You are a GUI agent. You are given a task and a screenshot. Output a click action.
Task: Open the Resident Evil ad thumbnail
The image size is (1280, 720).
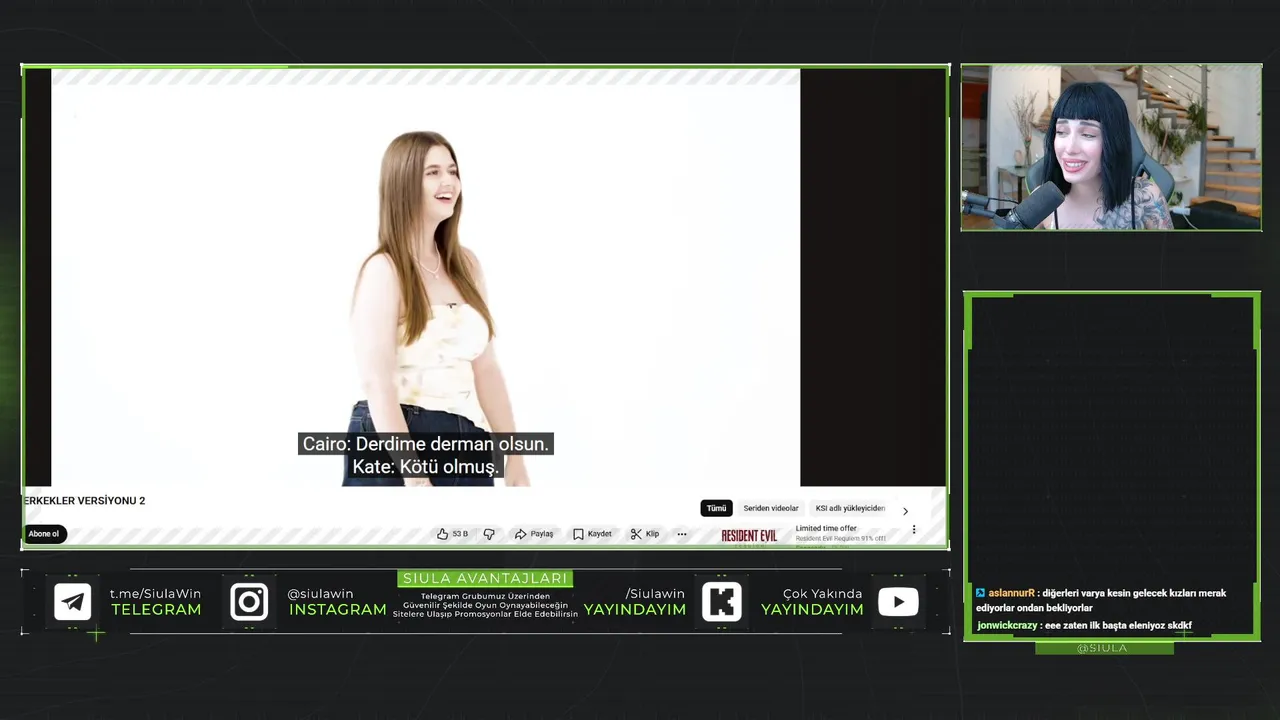[749, 536]
